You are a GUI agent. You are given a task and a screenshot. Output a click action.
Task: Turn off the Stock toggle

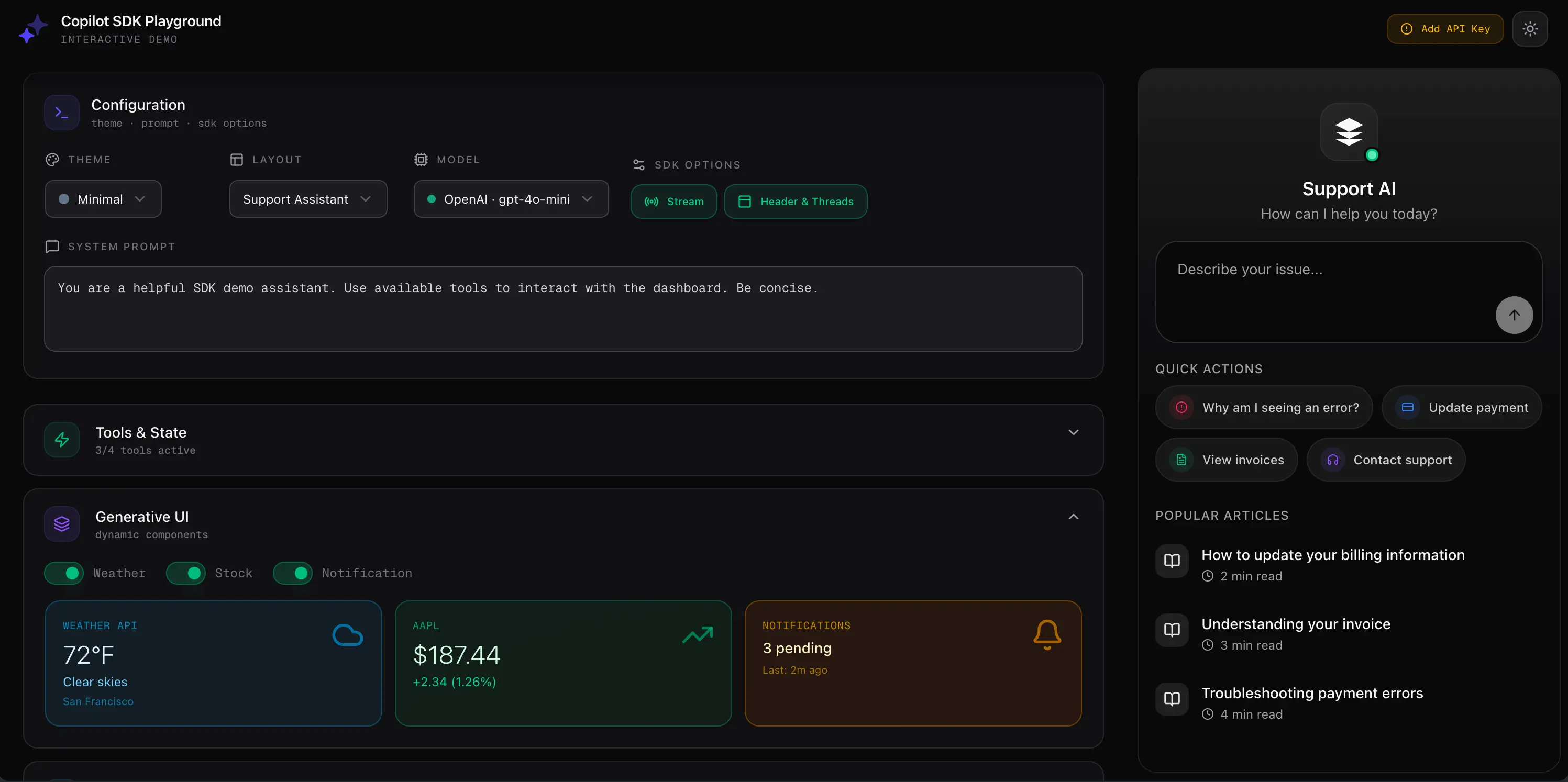(185, 573)
